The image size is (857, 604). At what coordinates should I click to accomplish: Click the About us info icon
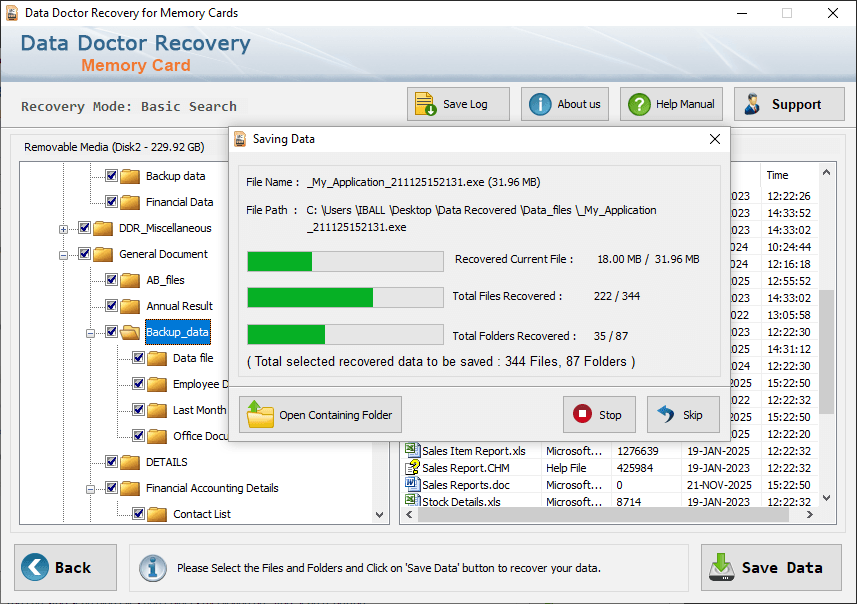[540, 104]
